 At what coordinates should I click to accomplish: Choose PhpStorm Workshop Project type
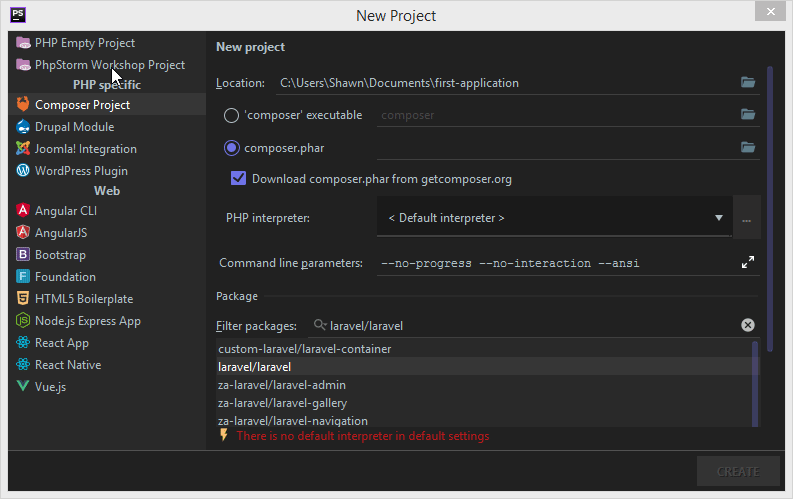tap(107, 65)
